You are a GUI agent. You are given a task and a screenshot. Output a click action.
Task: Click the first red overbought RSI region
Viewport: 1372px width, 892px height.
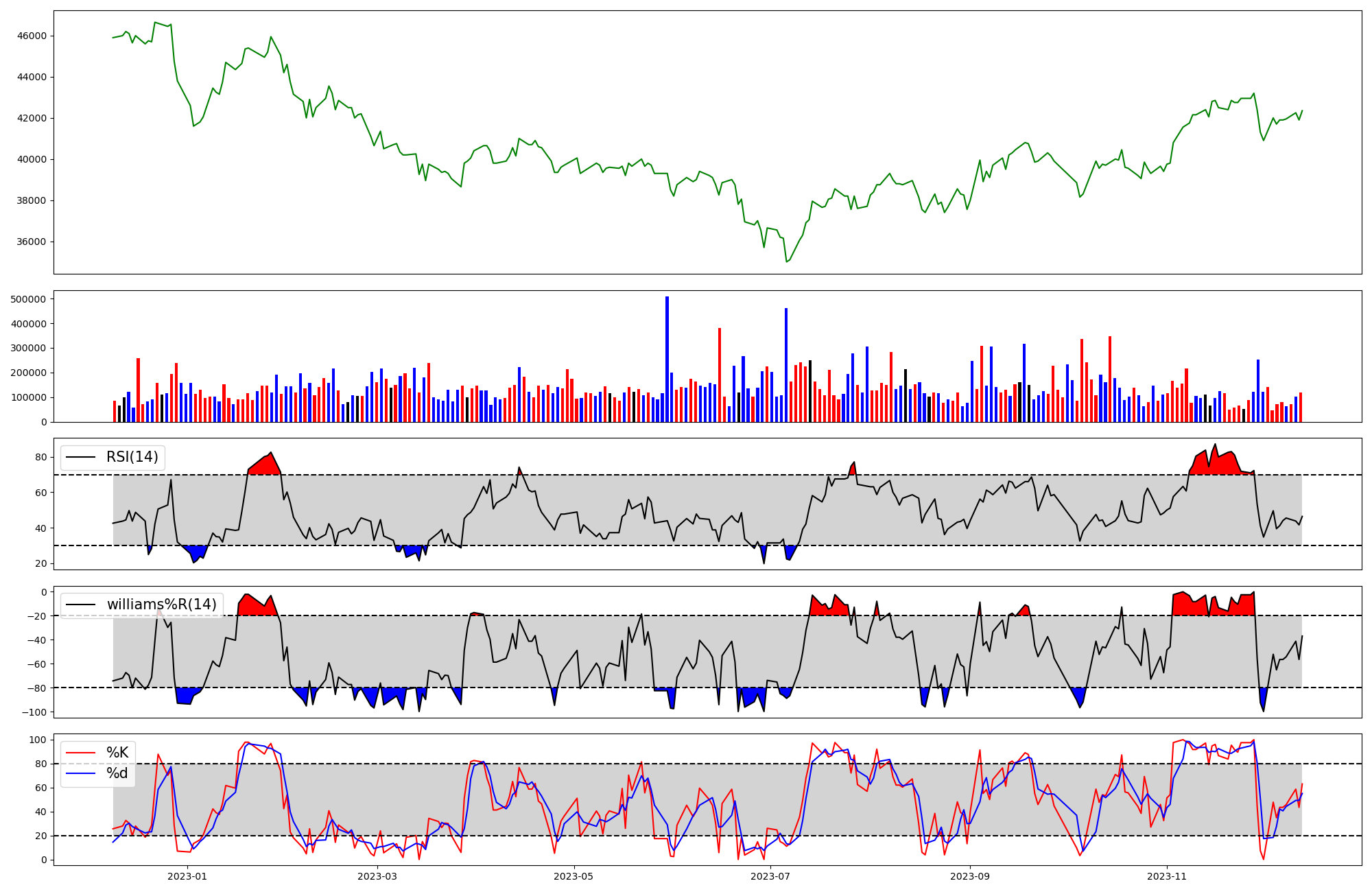tap(265, 466)
